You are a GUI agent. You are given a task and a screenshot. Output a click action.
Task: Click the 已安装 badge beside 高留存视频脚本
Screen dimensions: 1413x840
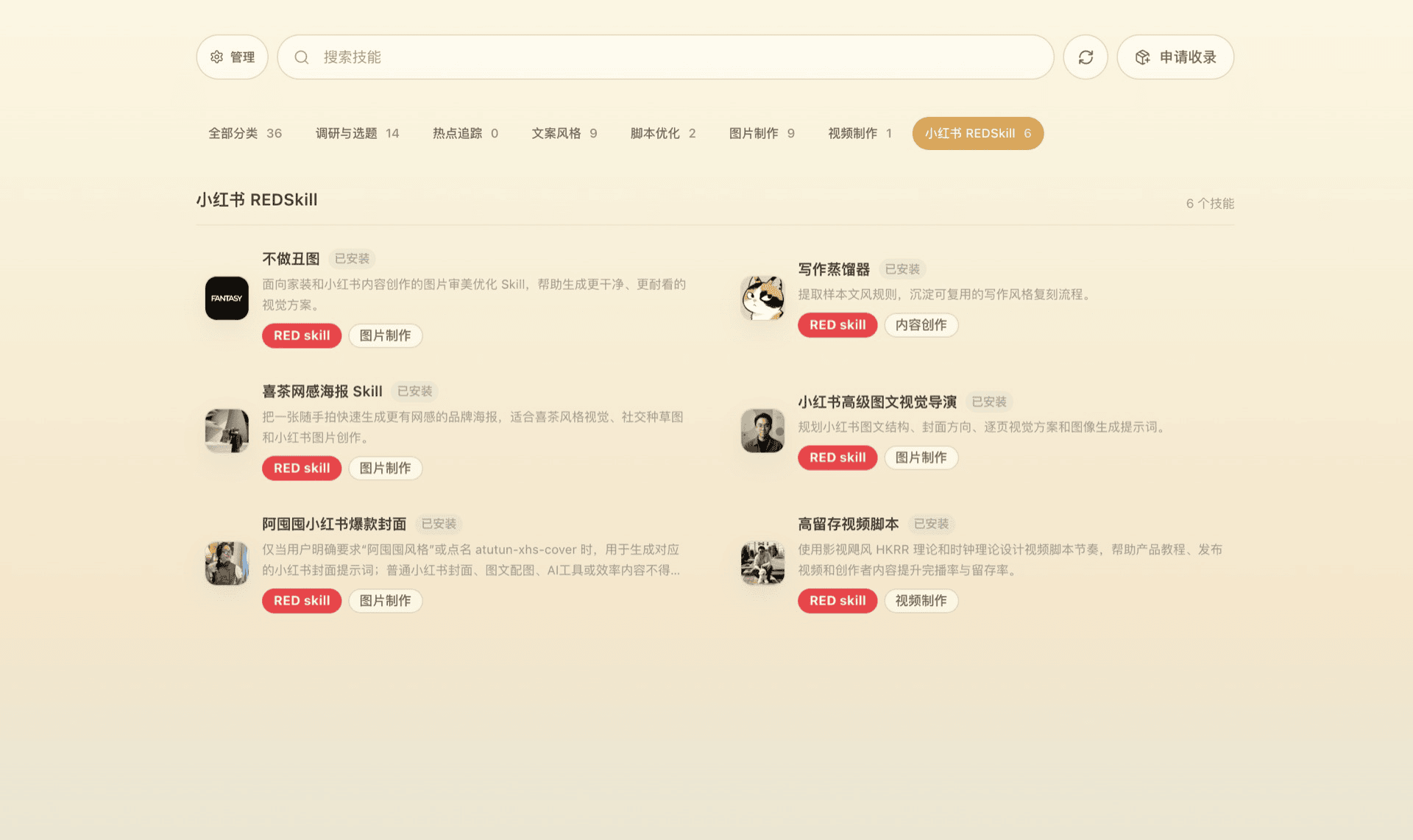932,524
